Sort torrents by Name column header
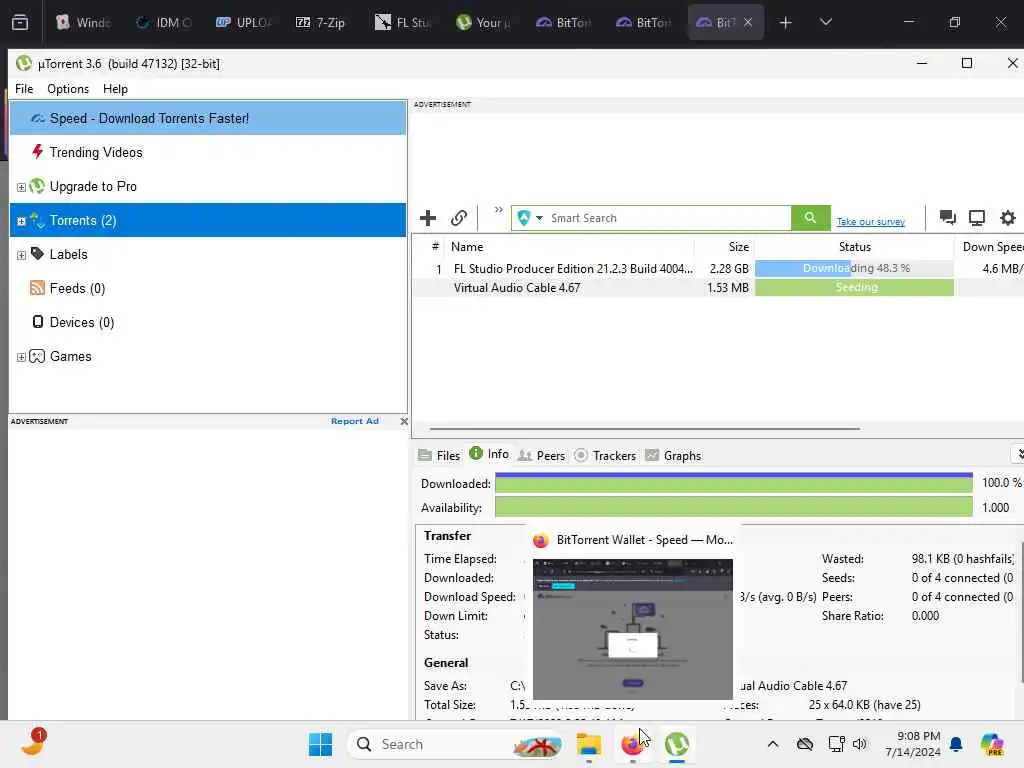The height and width of the screenshot is (768, 1024). (x=569, y=247)
